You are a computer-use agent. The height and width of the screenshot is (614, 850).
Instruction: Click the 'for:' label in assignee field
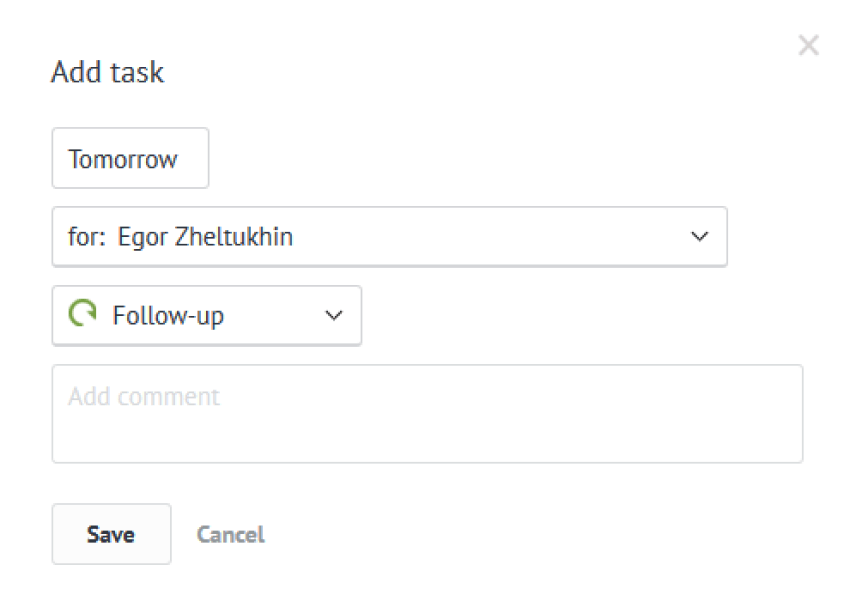point(87,237)
